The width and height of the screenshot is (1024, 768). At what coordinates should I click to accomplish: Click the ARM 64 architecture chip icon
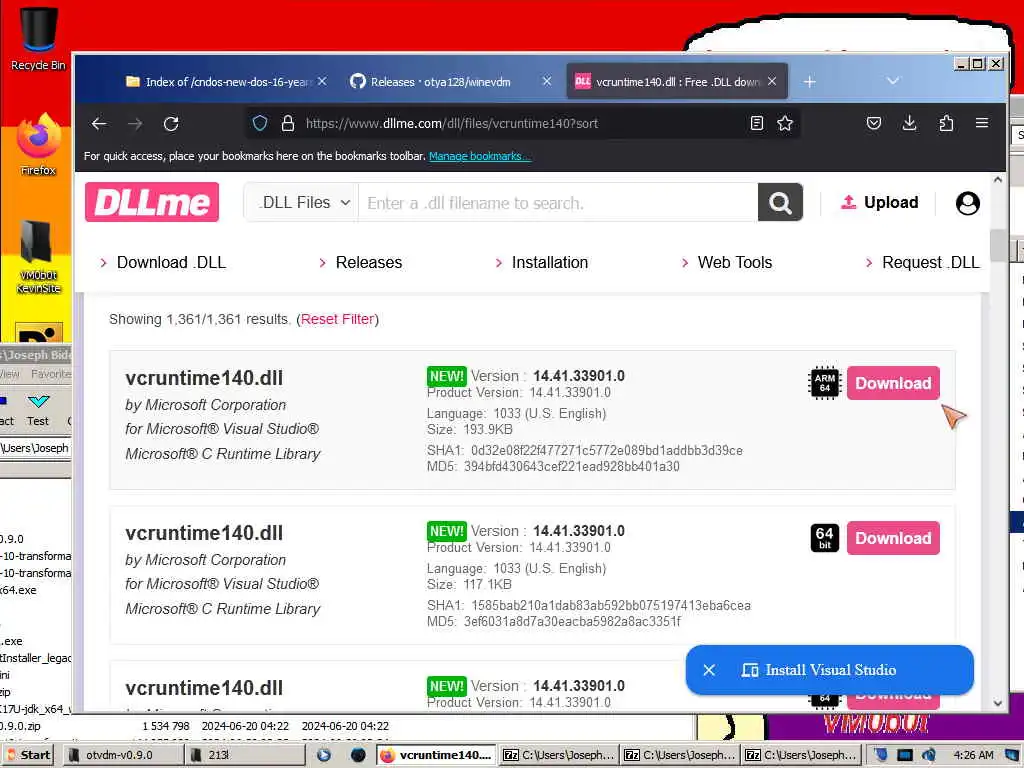click(x=824, y=383)
